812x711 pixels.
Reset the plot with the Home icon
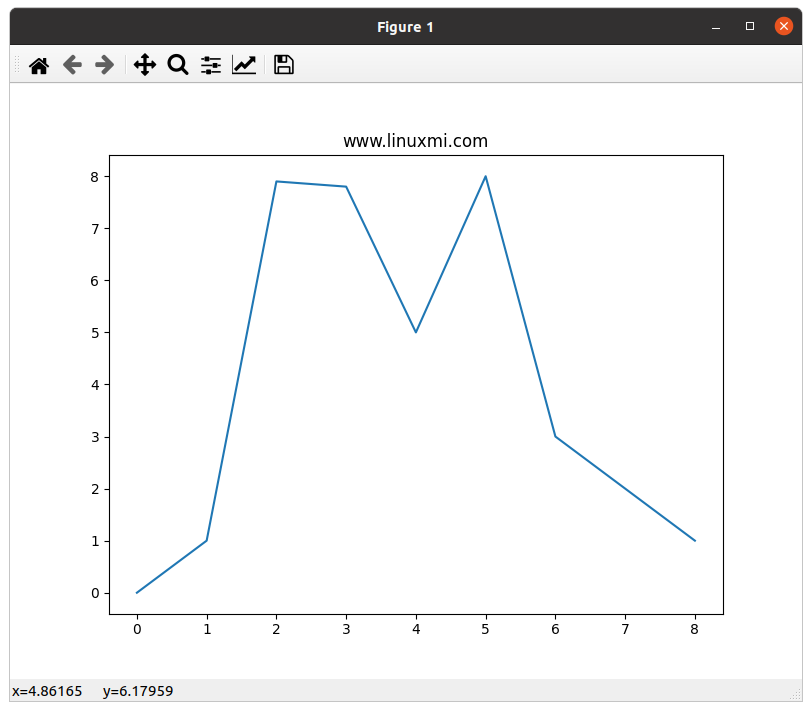click(39, 66)
